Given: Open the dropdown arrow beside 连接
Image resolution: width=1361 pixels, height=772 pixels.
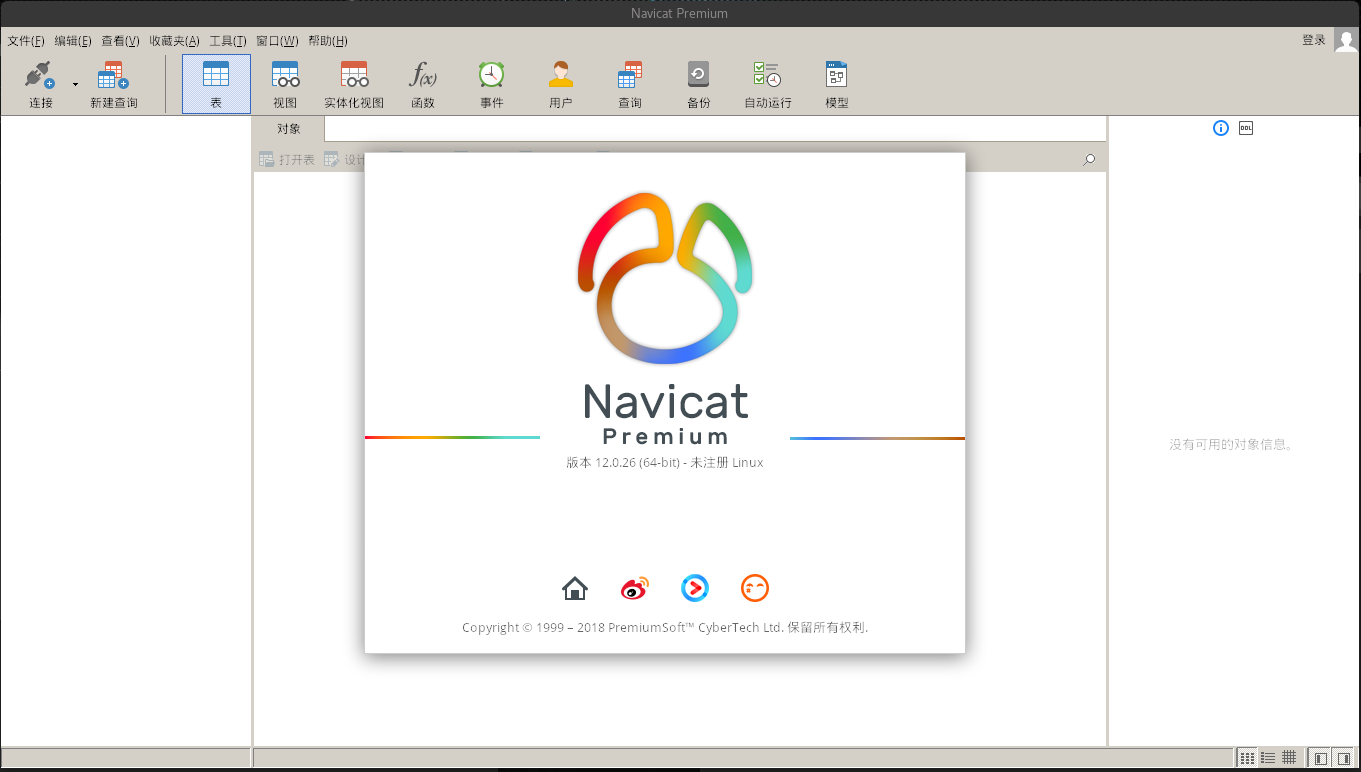Looking at the screenshot, I should (x=75, y=85).
